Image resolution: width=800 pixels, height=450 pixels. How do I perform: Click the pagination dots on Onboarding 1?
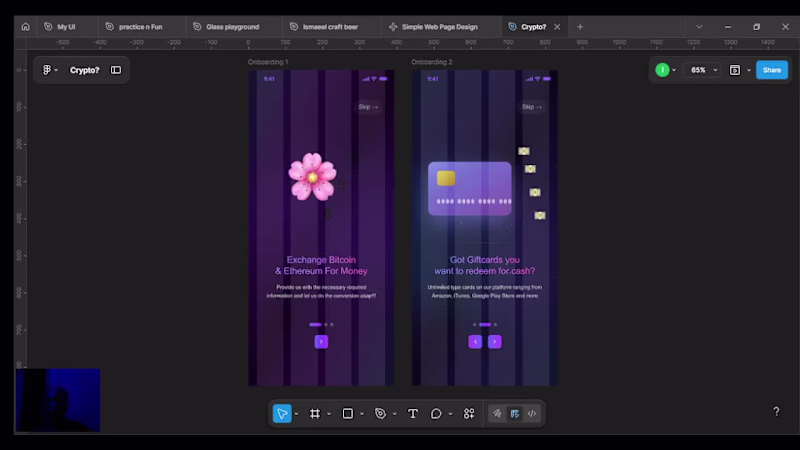(321, 324)
